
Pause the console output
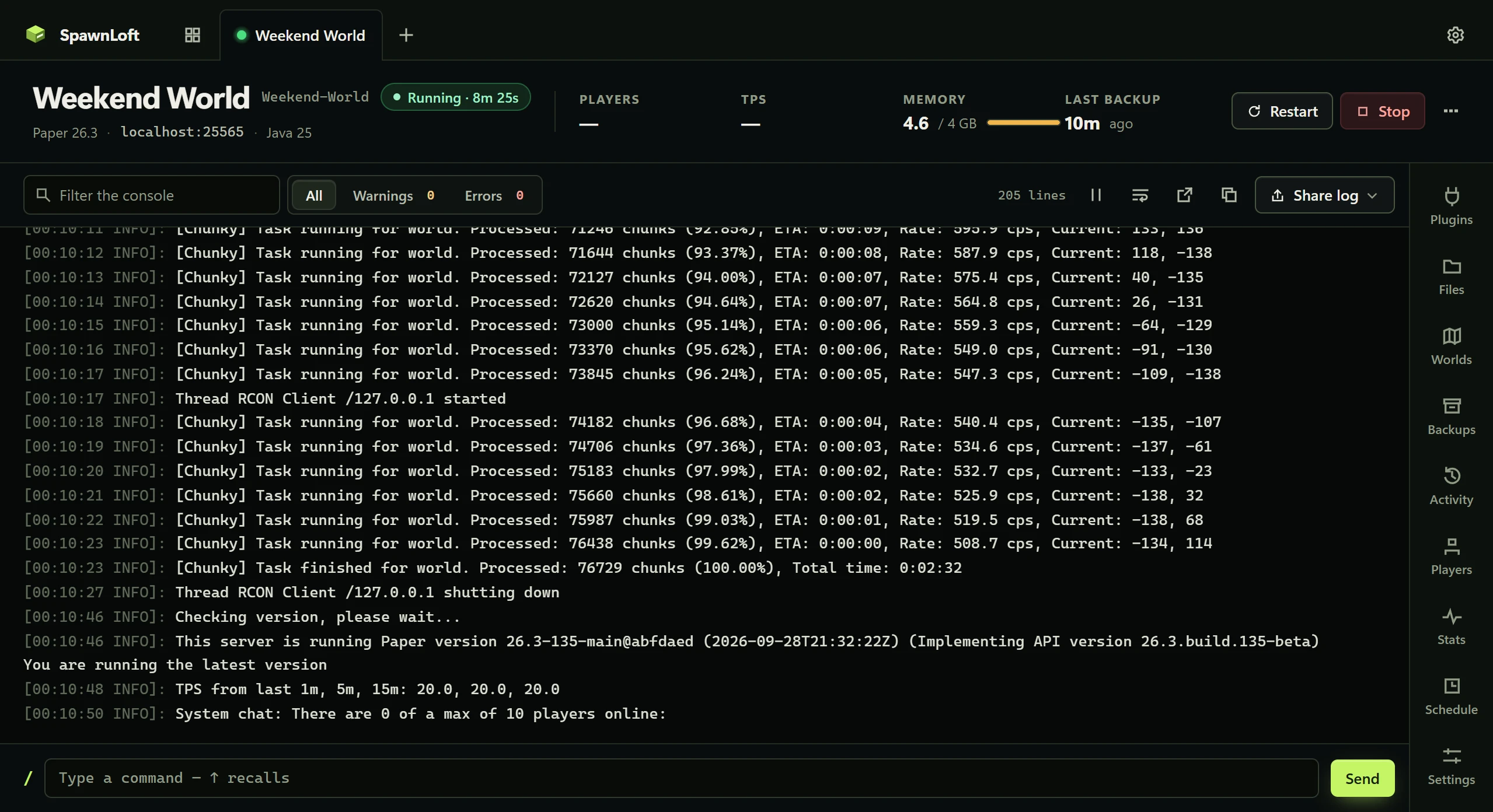1096,195
